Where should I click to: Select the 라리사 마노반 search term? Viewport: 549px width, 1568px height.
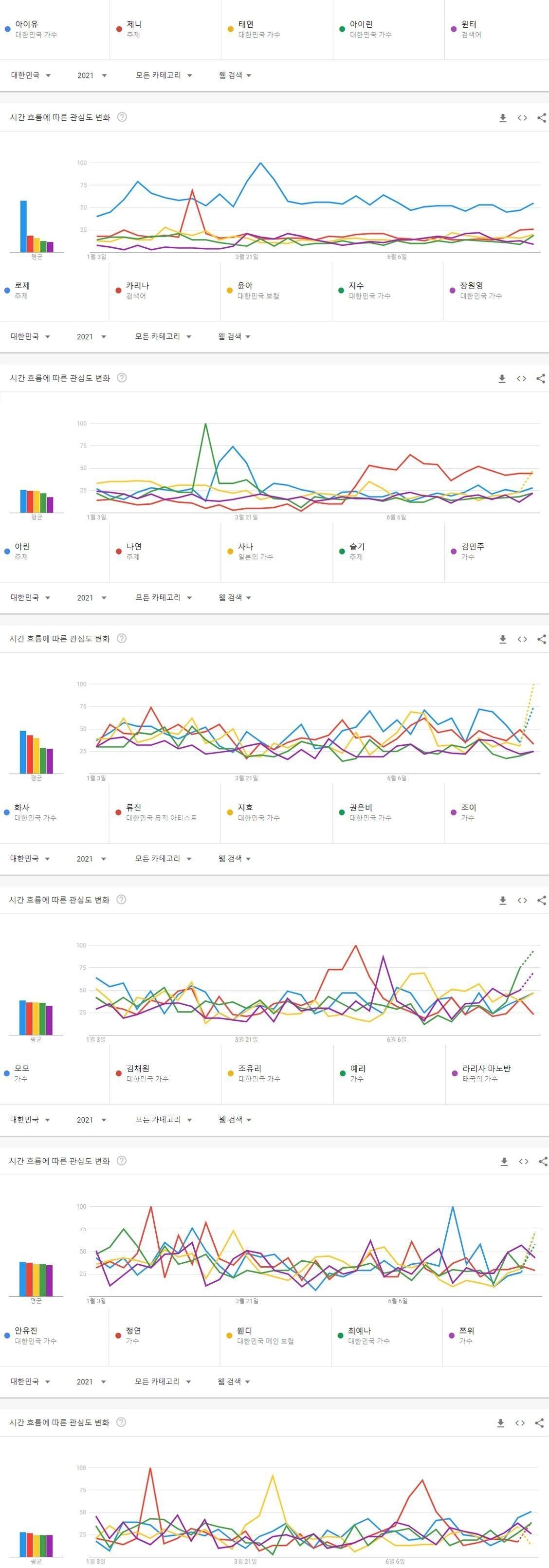(486, 1068)
